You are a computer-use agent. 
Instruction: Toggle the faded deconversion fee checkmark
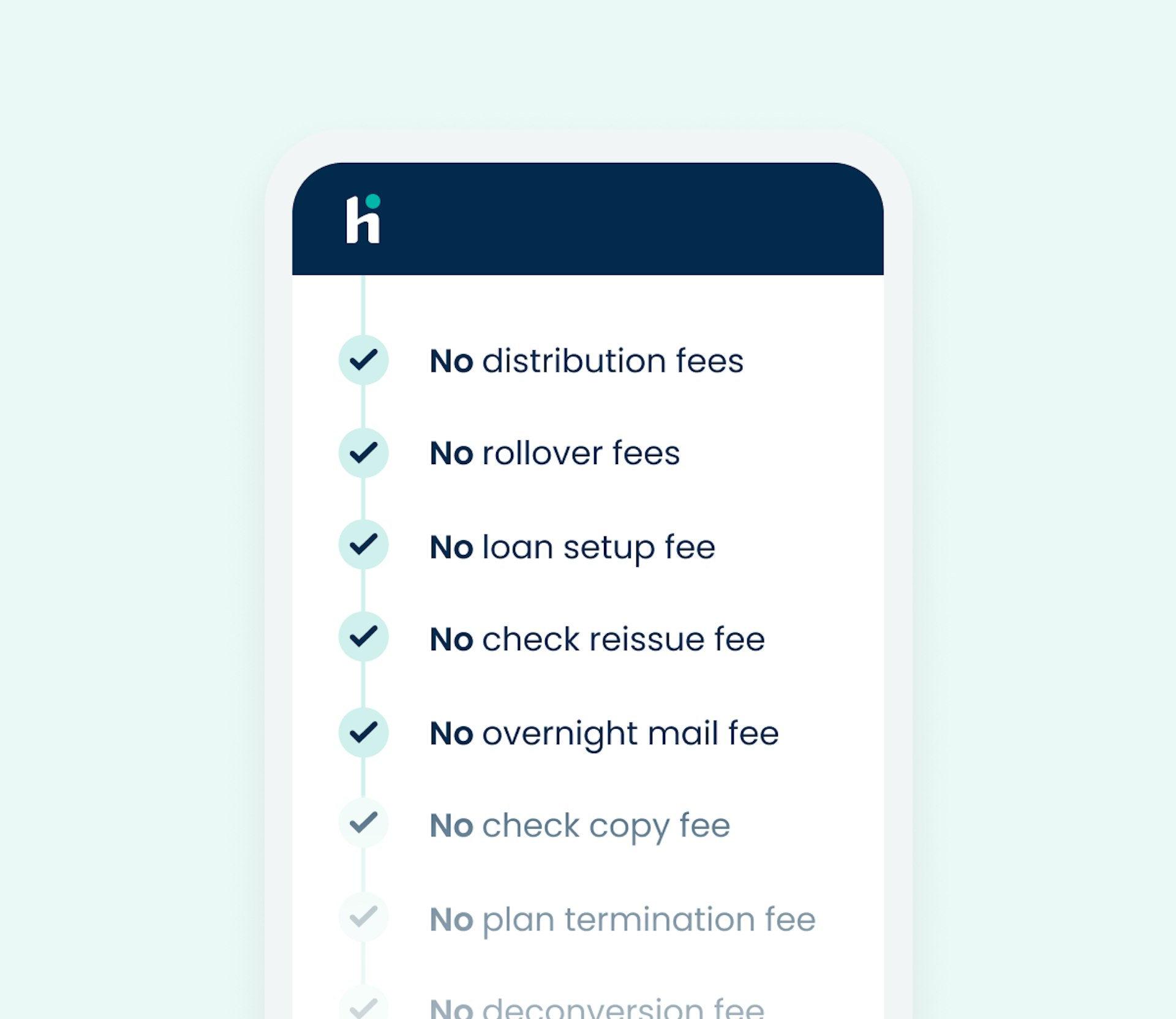point(363,1007)
